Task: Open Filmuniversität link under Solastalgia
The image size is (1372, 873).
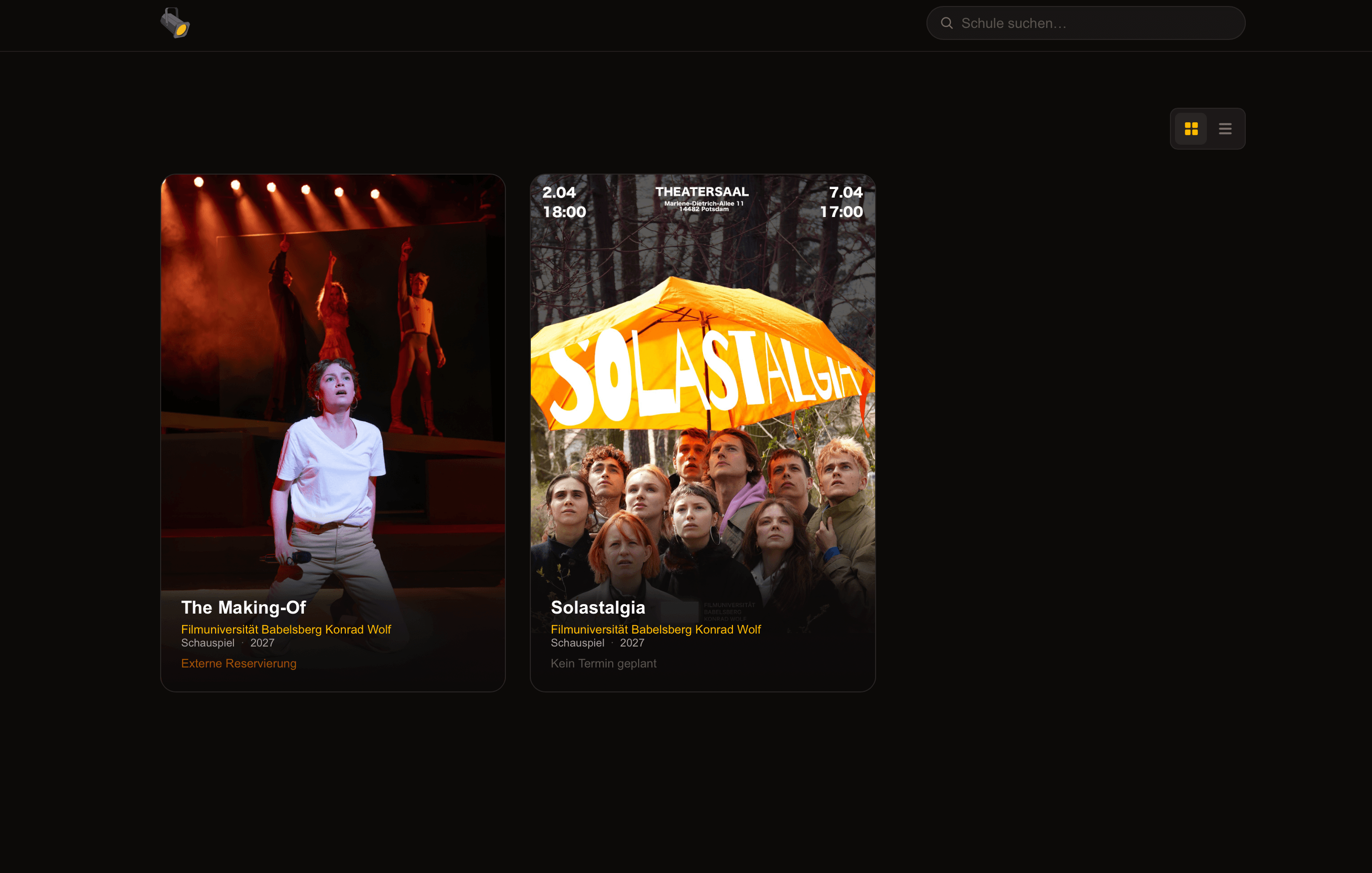Action: click(655, 629)
